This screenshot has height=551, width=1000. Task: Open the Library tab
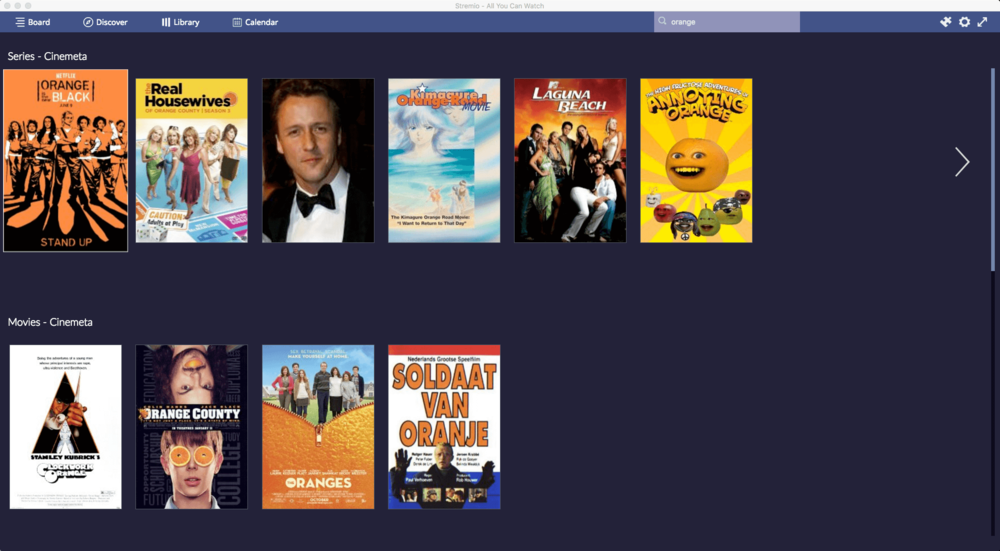[x=180, y=22]
